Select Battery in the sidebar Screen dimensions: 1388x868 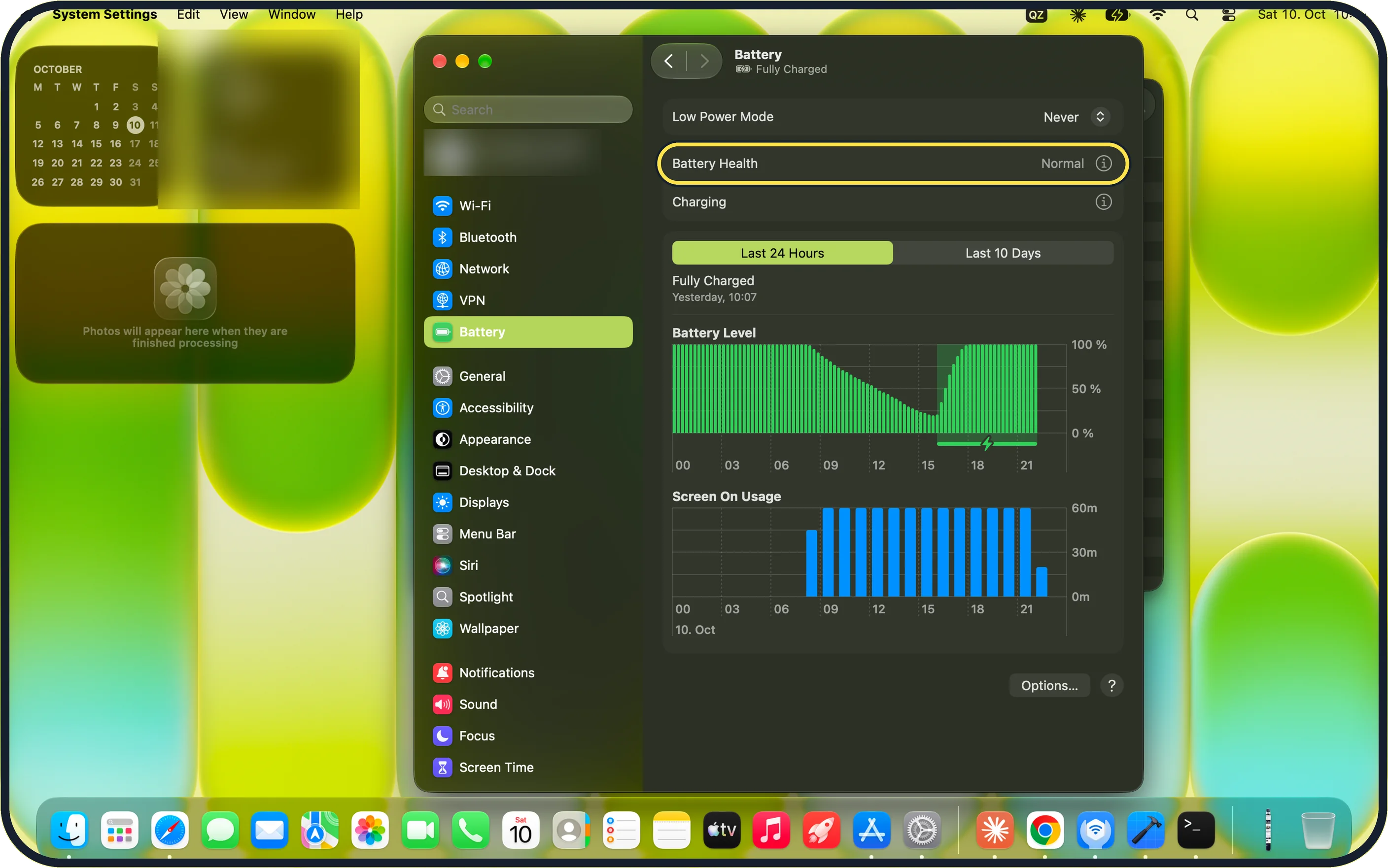(x=528, y=332)
